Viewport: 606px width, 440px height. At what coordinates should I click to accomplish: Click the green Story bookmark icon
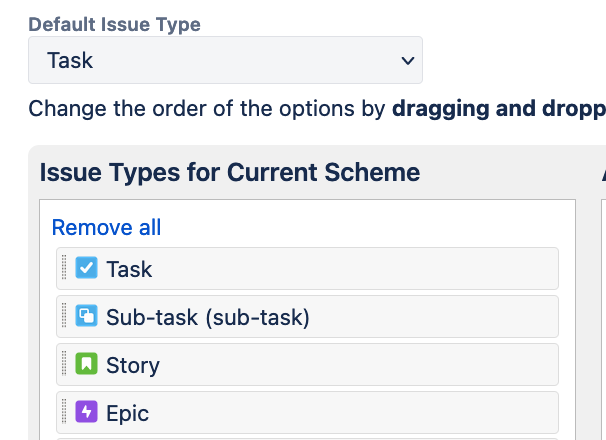[87, 365]
